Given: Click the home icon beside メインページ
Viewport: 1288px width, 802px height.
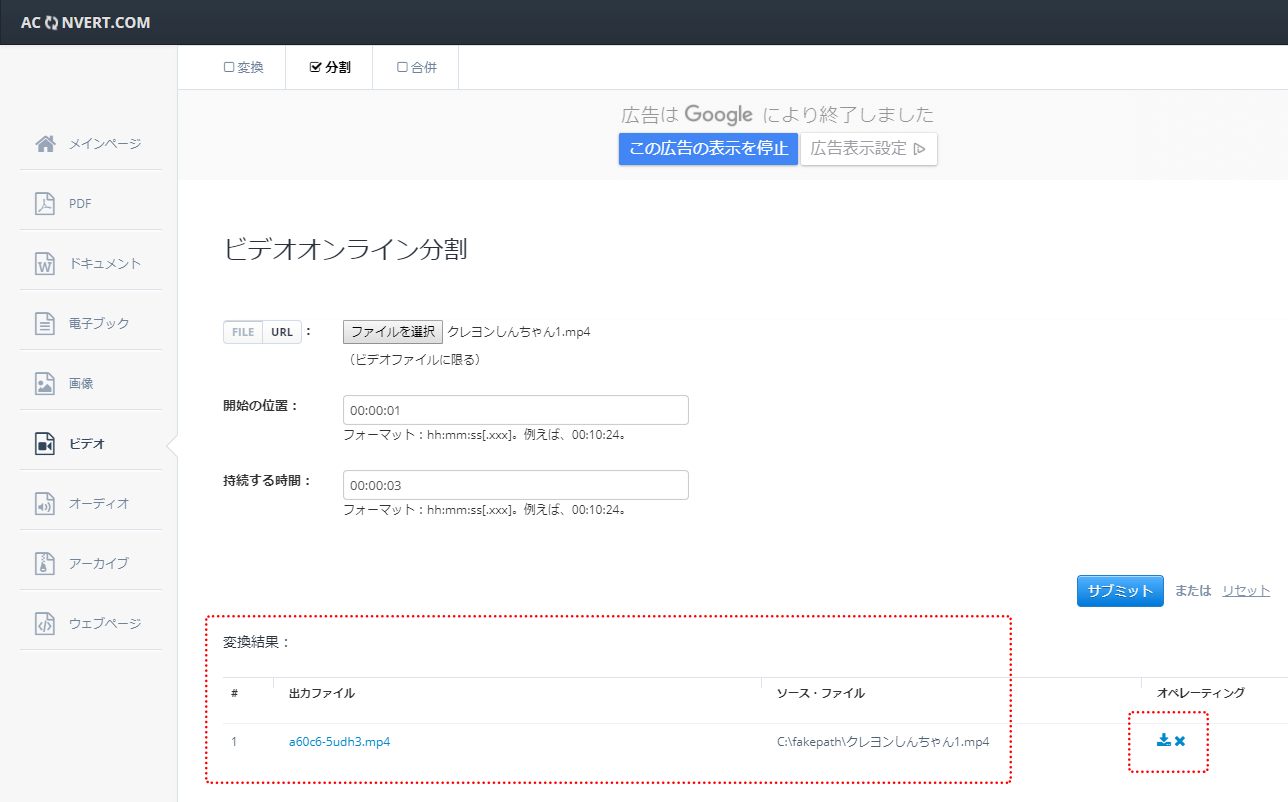Looking at the screenshot, I should (45, 143).
